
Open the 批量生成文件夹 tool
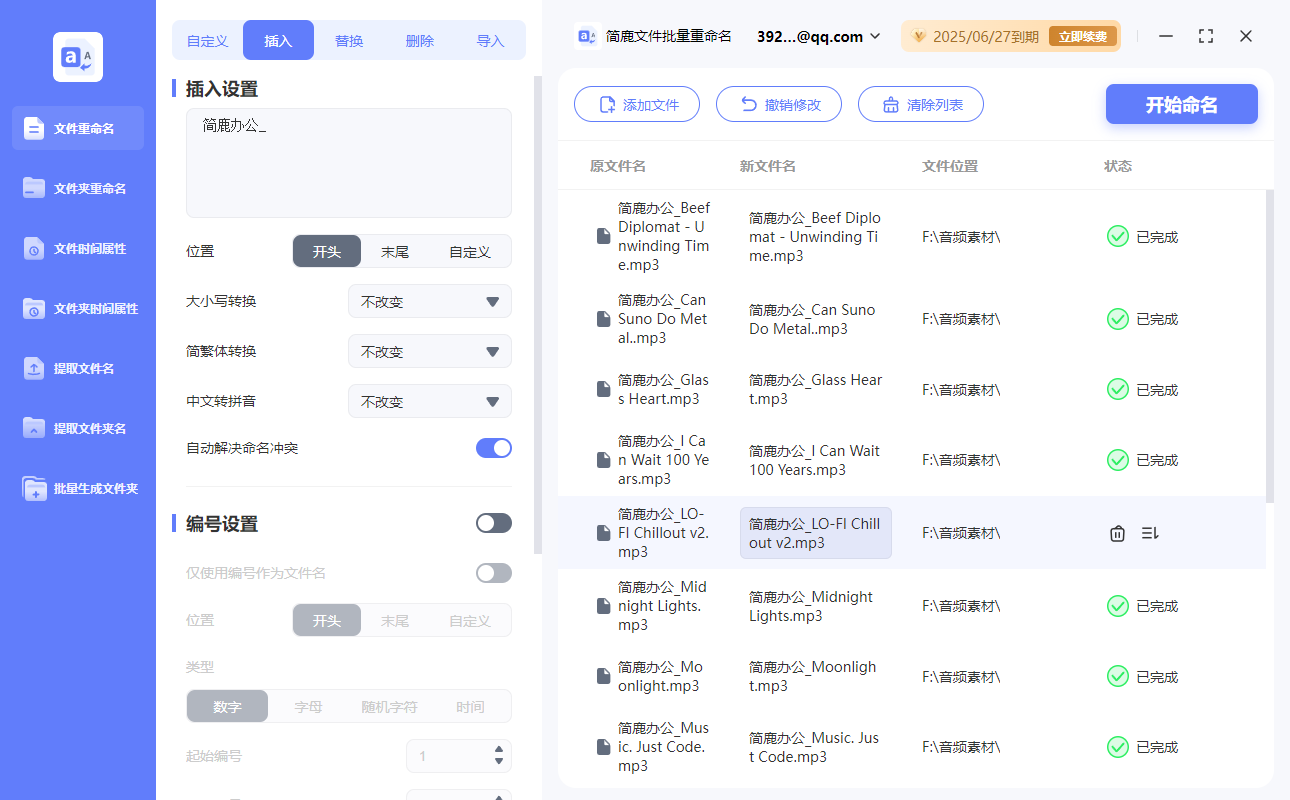click(77, 488)
